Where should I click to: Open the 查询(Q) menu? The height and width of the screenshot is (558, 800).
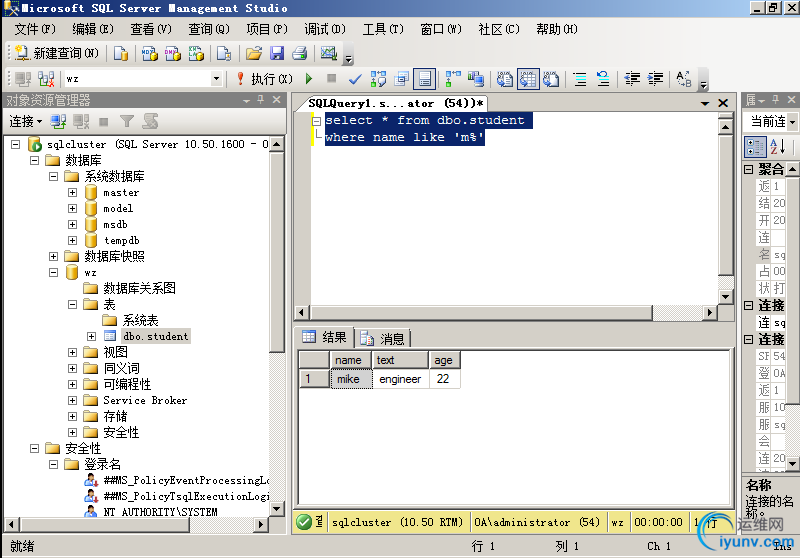[209, 29]
